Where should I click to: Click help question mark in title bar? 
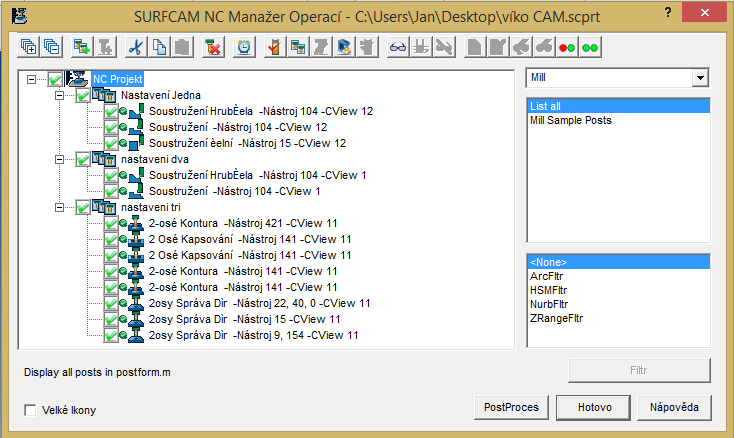pyautogui.click(x=668, y=12)
